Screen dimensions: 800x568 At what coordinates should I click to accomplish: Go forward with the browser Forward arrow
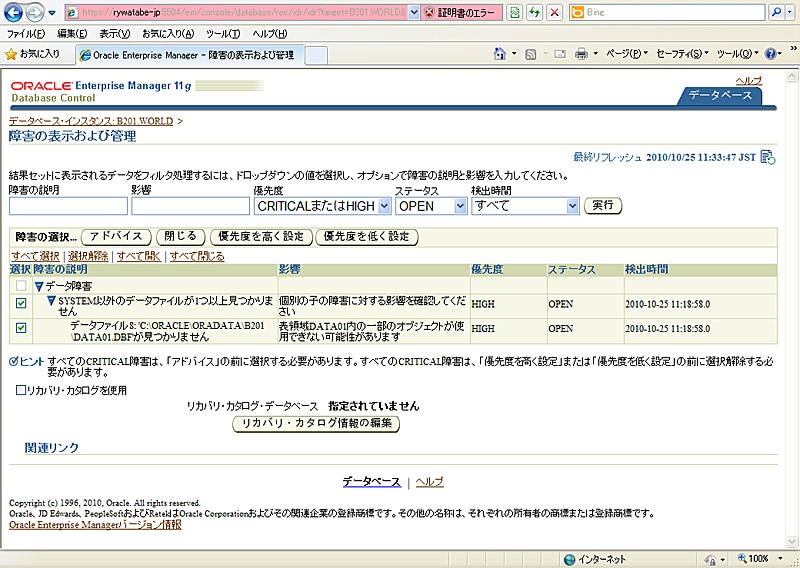pos(35,12)
